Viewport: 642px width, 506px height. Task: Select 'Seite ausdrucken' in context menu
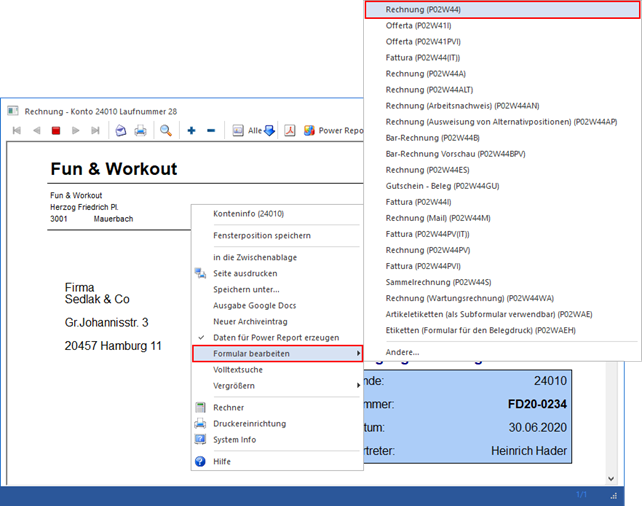[x=245, y=273]
